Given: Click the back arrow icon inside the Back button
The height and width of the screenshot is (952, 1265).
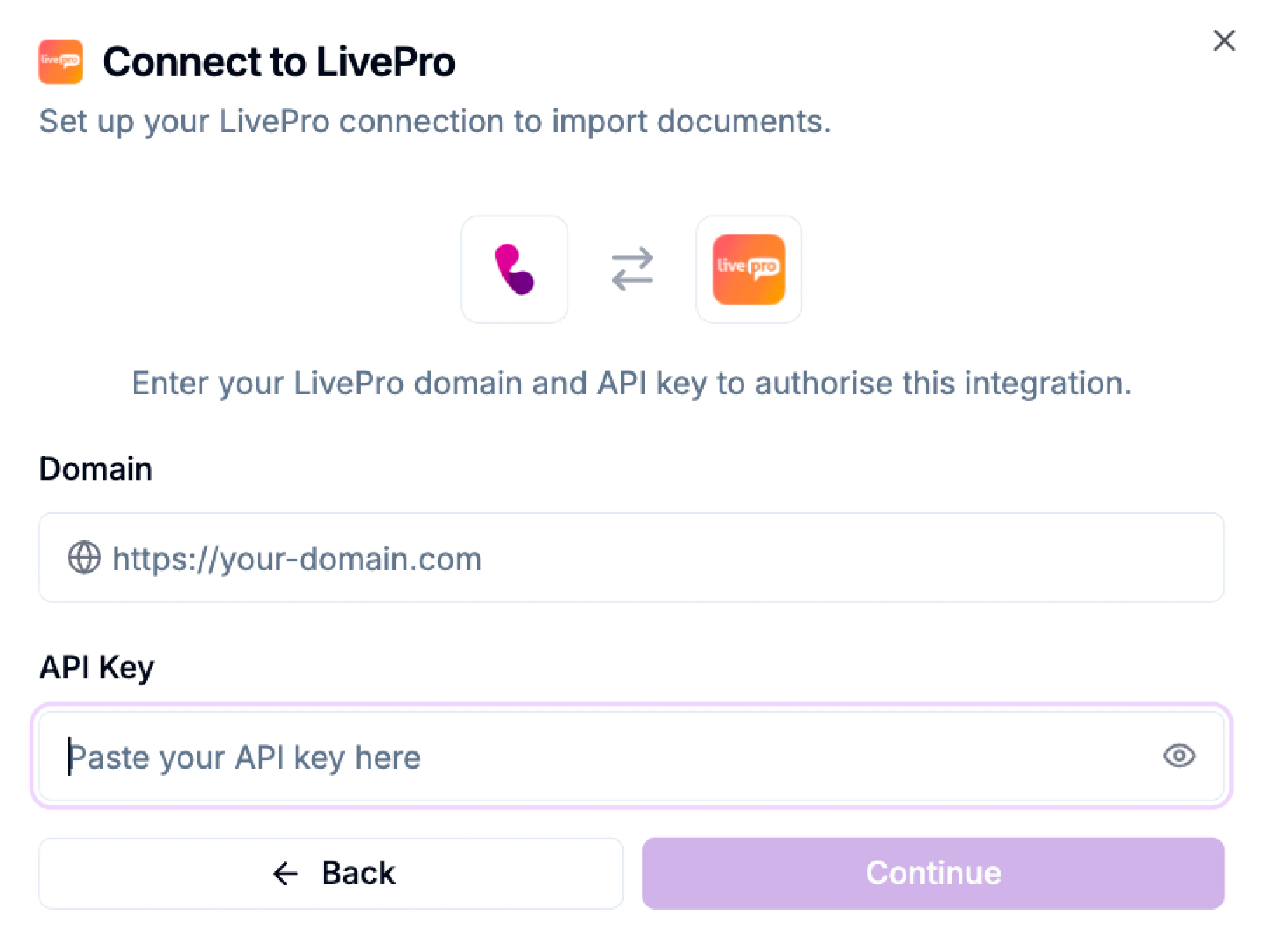Looking at the screenshot, I should (284, 874).
